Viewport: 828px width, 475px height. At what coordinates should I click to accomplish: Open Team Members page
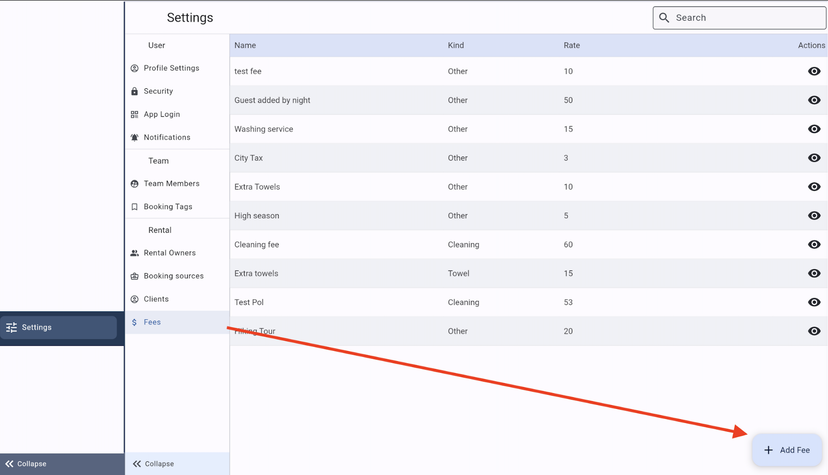[177, 184]
